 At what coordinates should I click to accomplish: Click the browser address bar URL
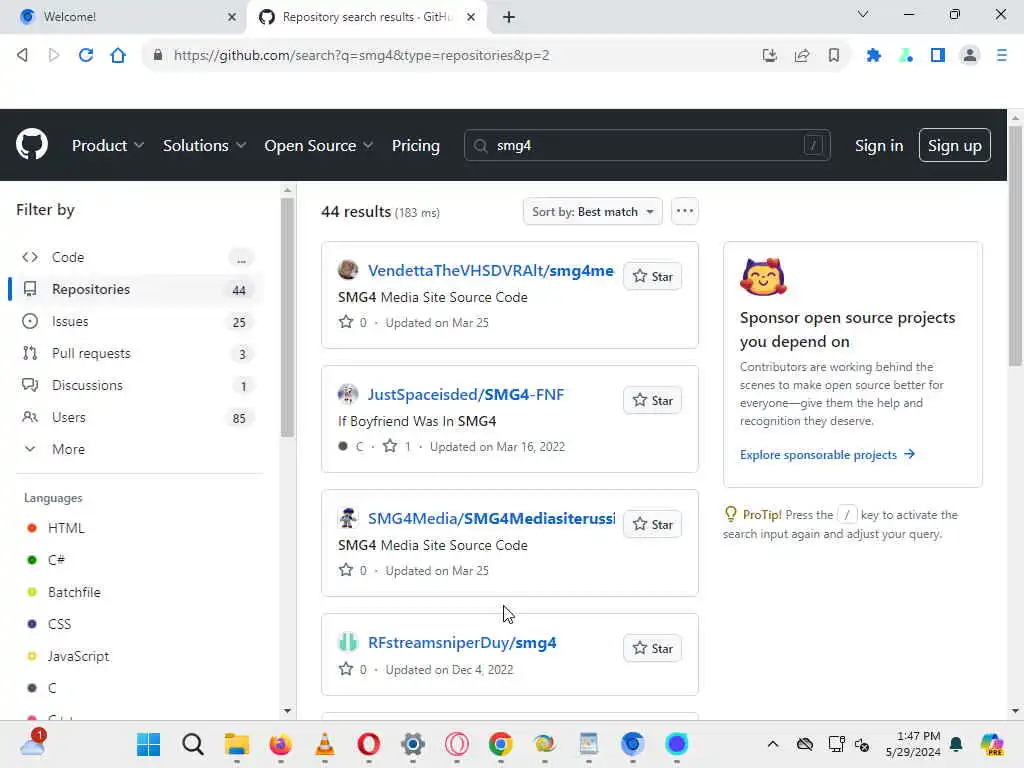[361, 56]
